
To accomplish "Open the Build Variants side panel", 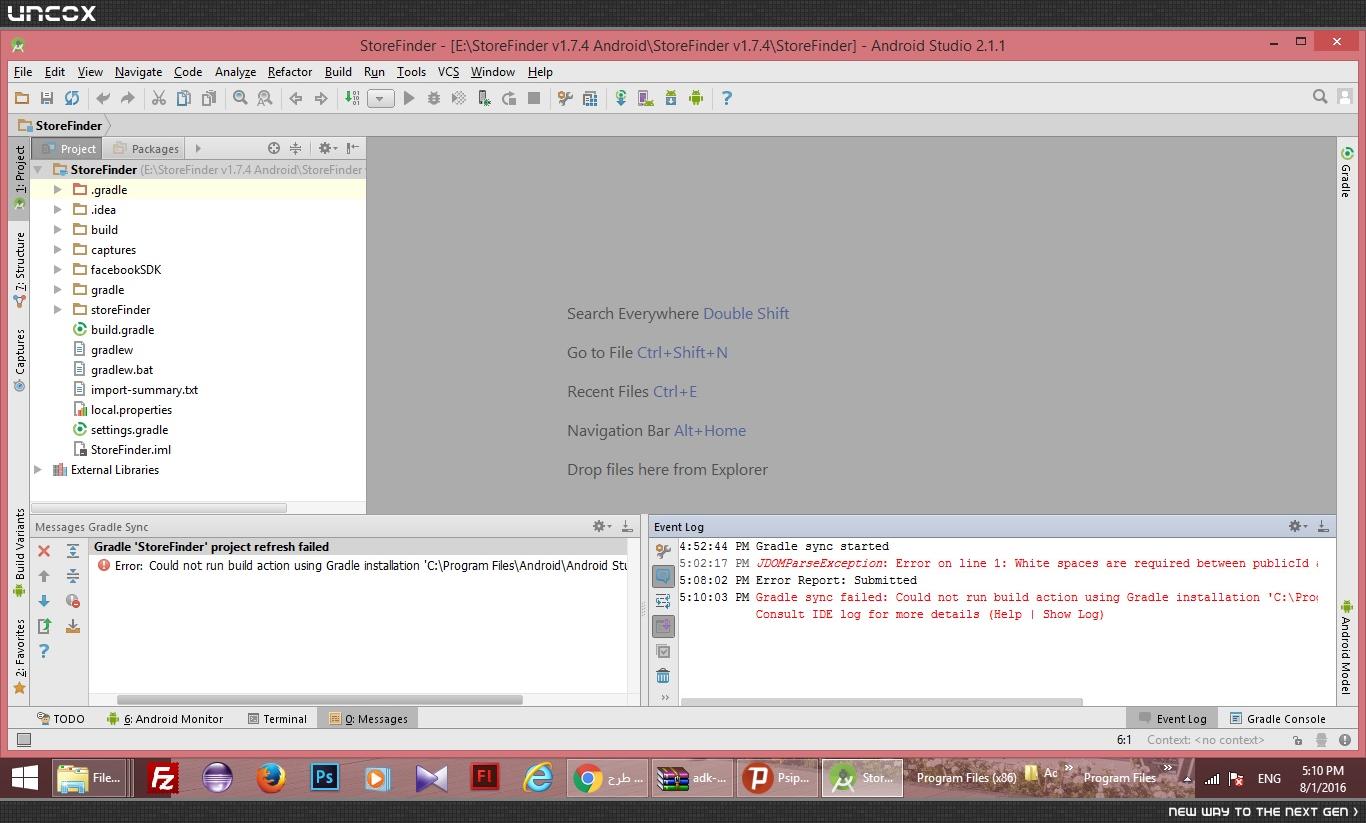I will coord(19,552).
